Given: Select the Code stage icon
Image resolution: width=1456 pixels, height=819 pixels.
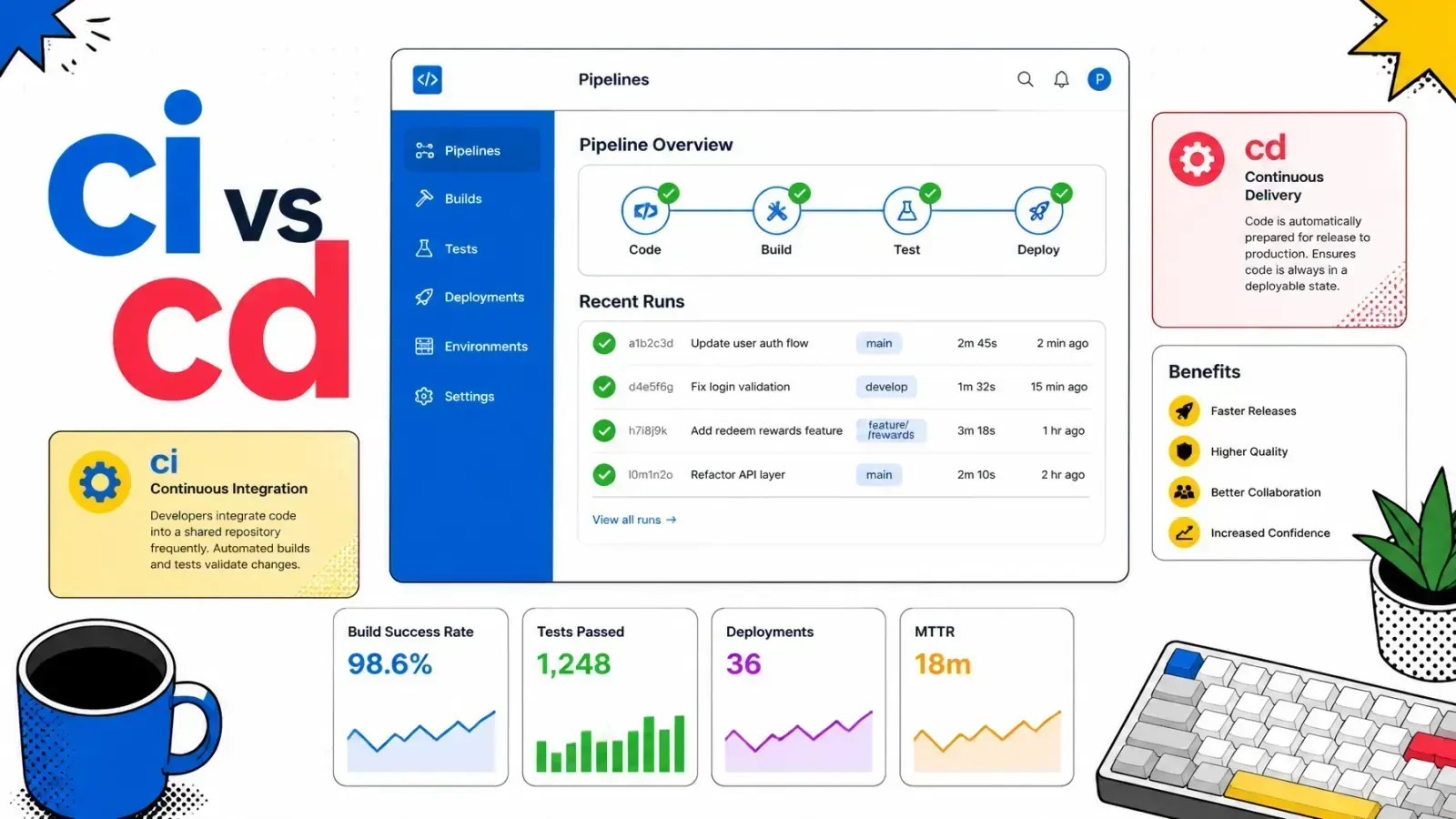Looking at the screenshot, I should click(645, 211).
